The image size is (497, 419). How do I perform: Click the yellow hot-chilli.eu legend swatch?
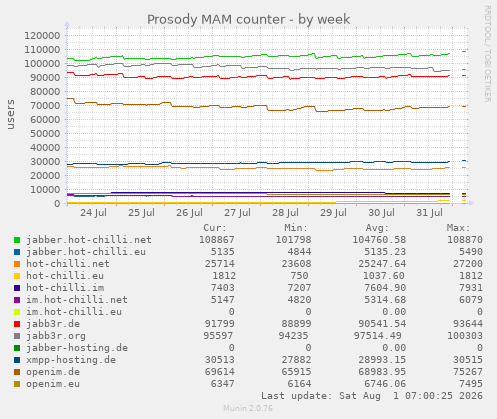pos(17,276)
